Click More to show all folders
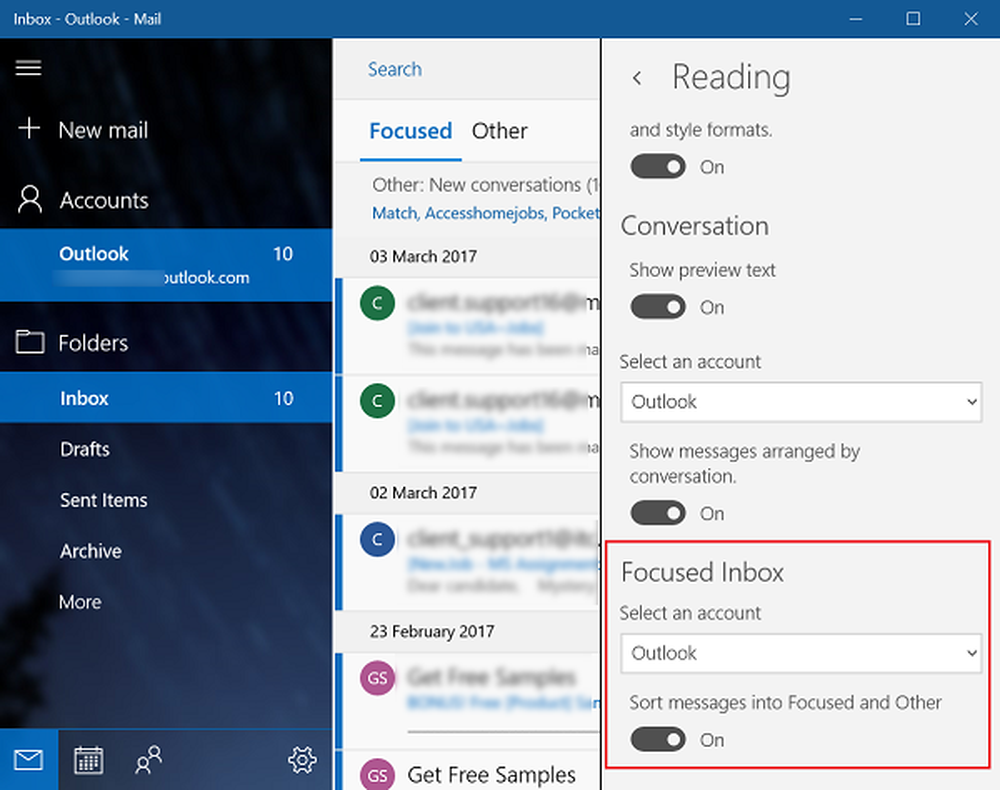Screen dimensions: 1000x790 tap(80, 602)
